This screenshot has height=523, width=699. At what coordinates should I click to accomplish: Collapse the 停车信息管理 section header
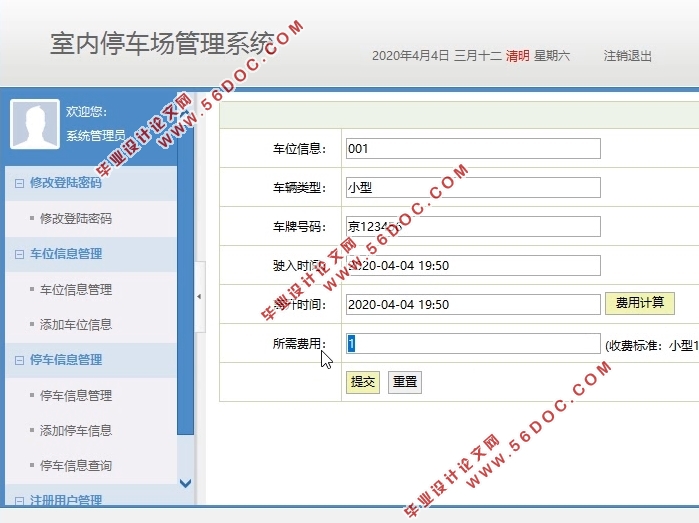pos(91,360)
